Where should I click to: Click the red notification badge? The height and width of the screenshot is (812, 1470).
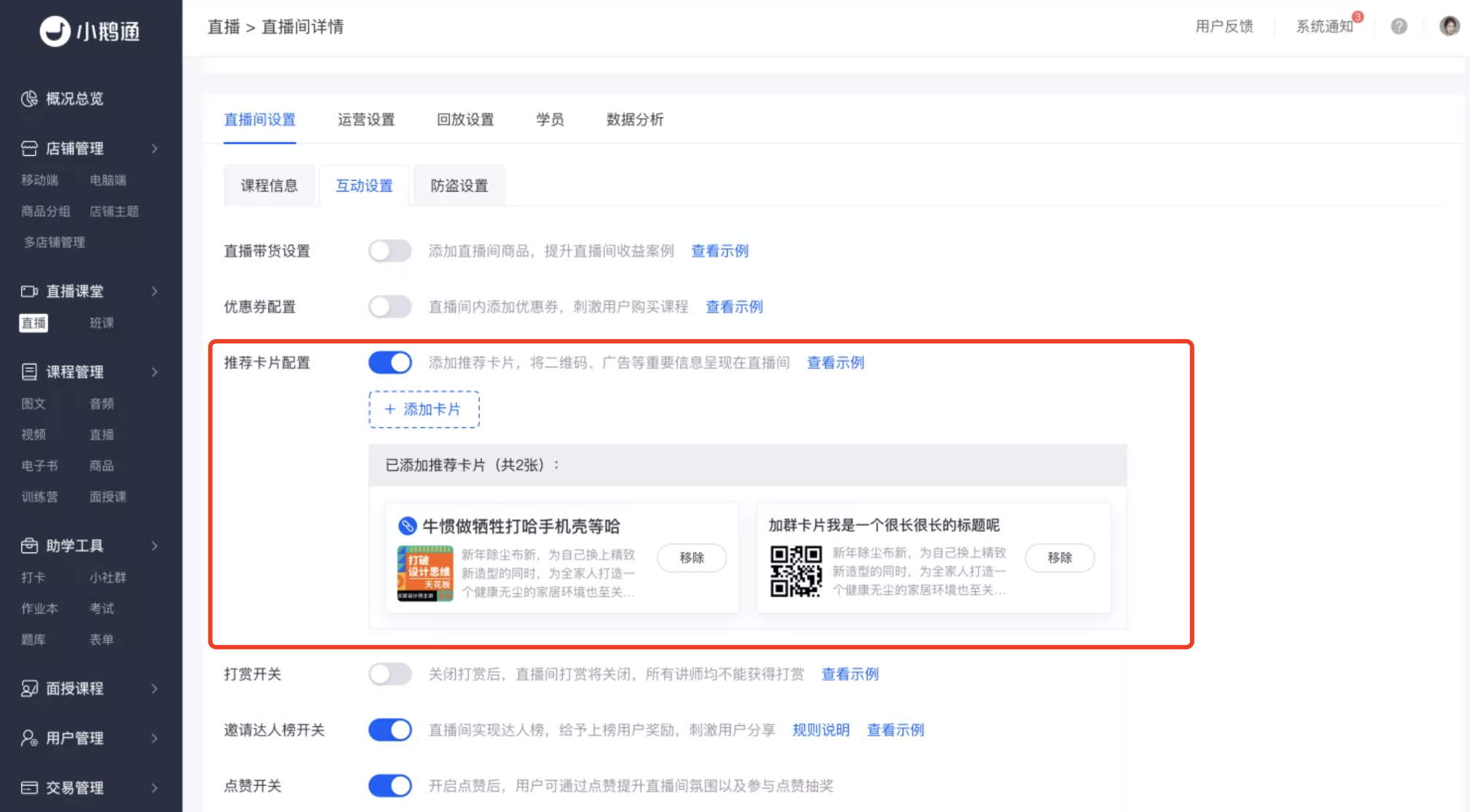(x=1358, y=17)
